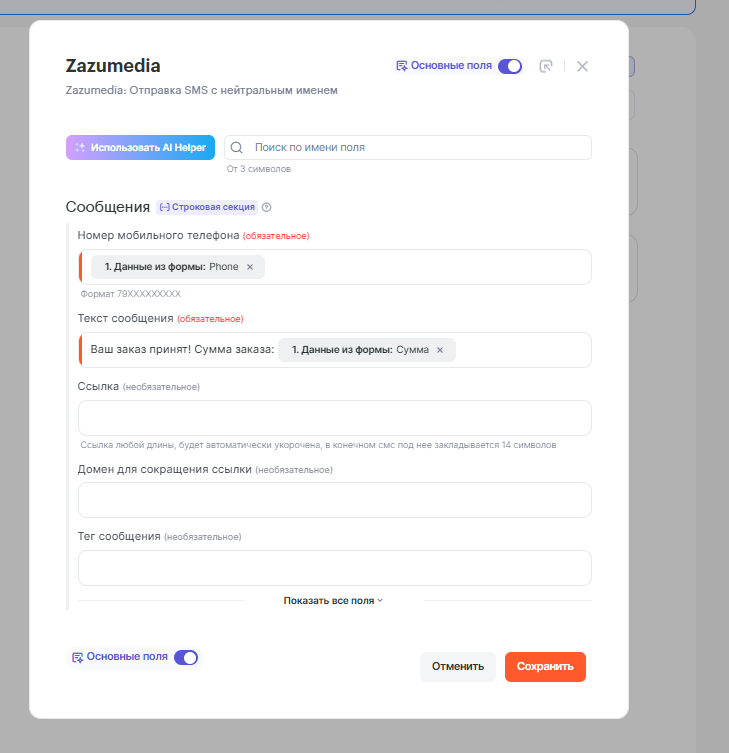Click the magnifier icon in the search box

point(237,148)
